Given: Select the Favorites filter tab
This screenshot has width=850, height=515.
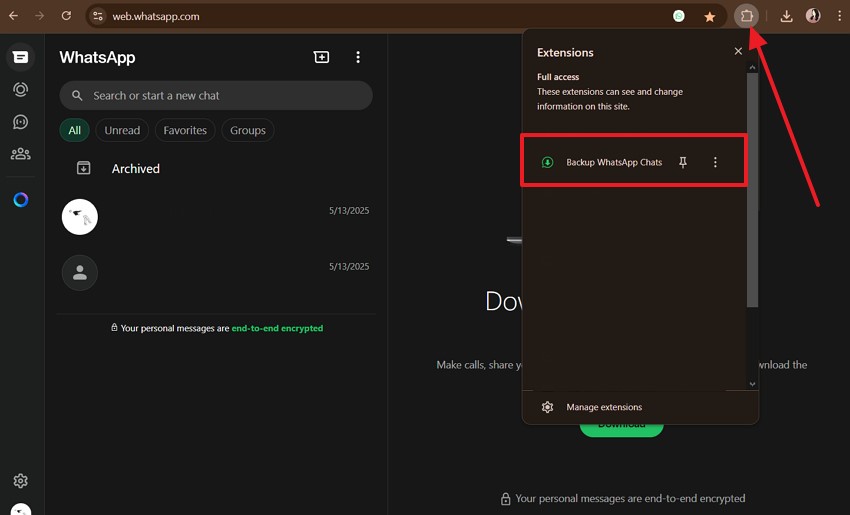Looking at the screenshot, I should [185, 130].
